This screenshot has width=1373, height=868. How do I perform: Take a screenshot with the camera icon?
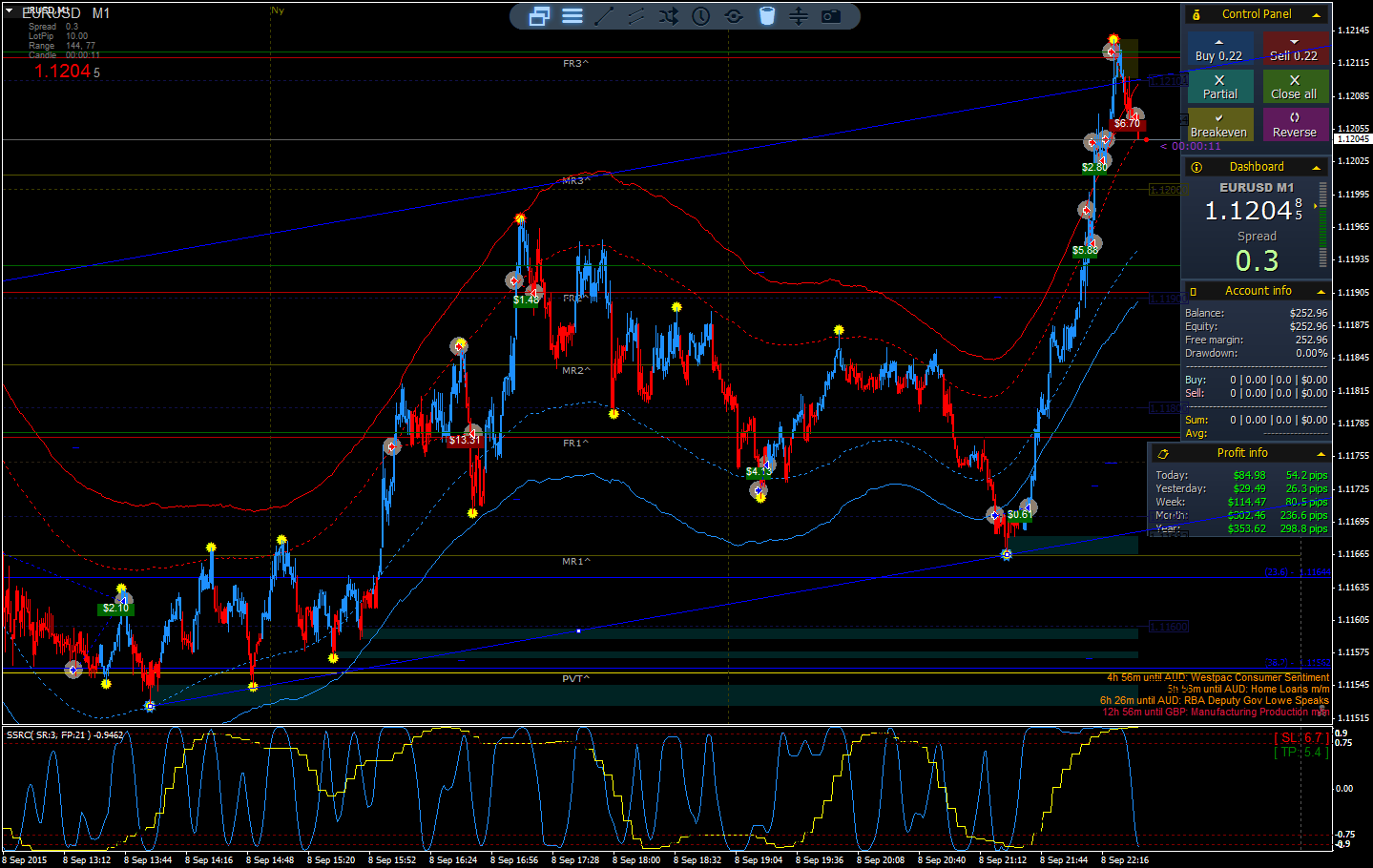click(x=831, y=16)
